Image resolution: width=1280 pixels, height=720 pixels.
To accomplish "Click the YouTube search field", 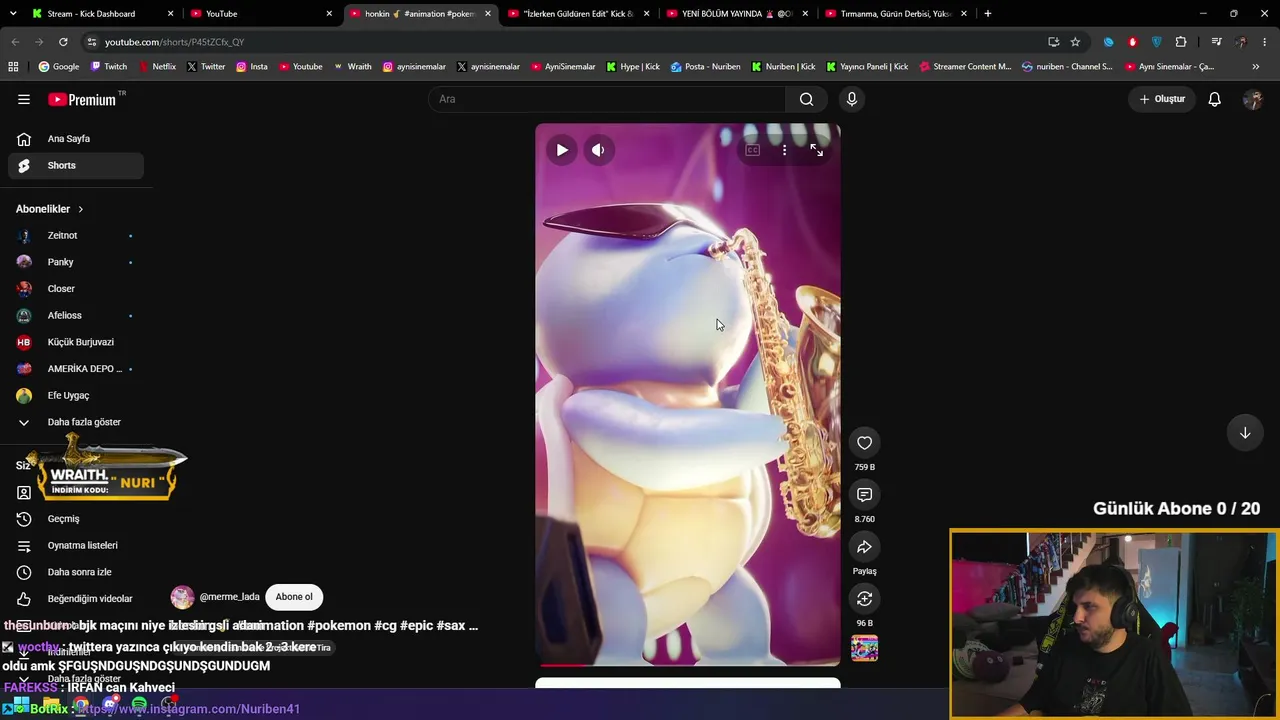I will click(607, 99).
